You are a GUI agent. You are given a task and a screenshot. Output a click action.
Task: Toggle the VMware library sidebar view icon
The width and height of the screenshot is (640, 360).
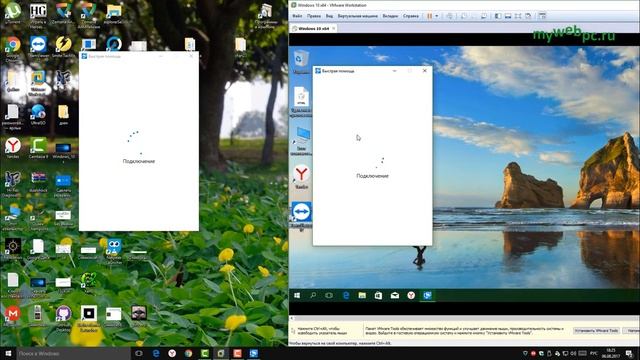point(498,16)
